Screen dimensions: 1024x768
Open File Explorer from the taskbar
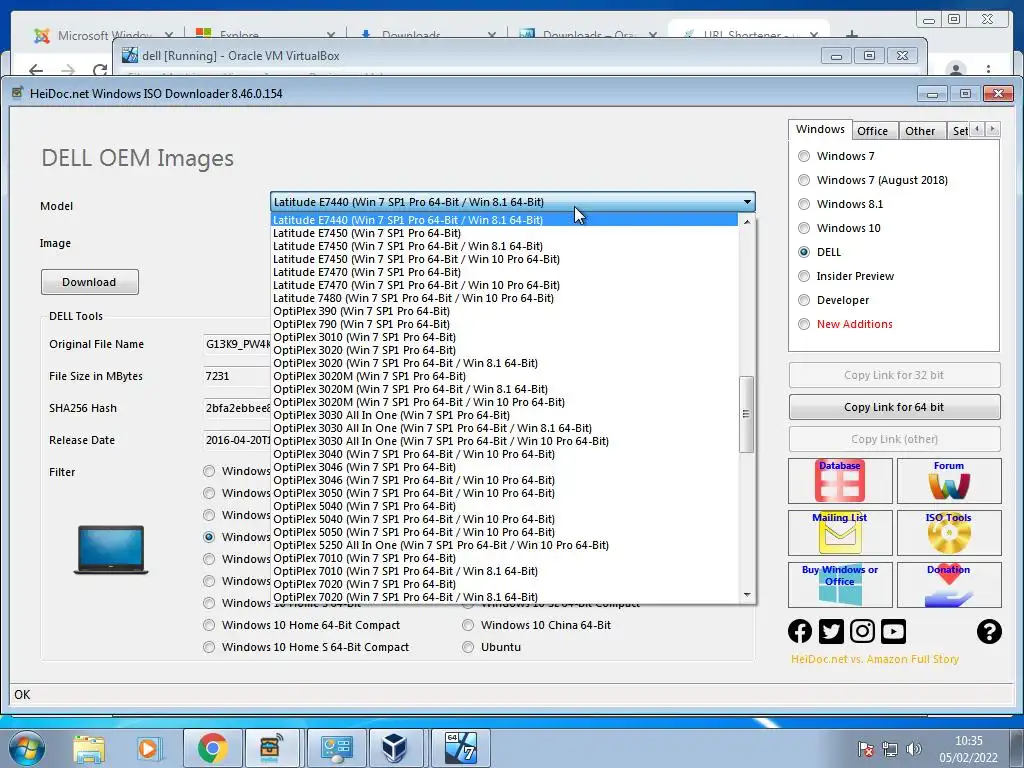[89, 748]
